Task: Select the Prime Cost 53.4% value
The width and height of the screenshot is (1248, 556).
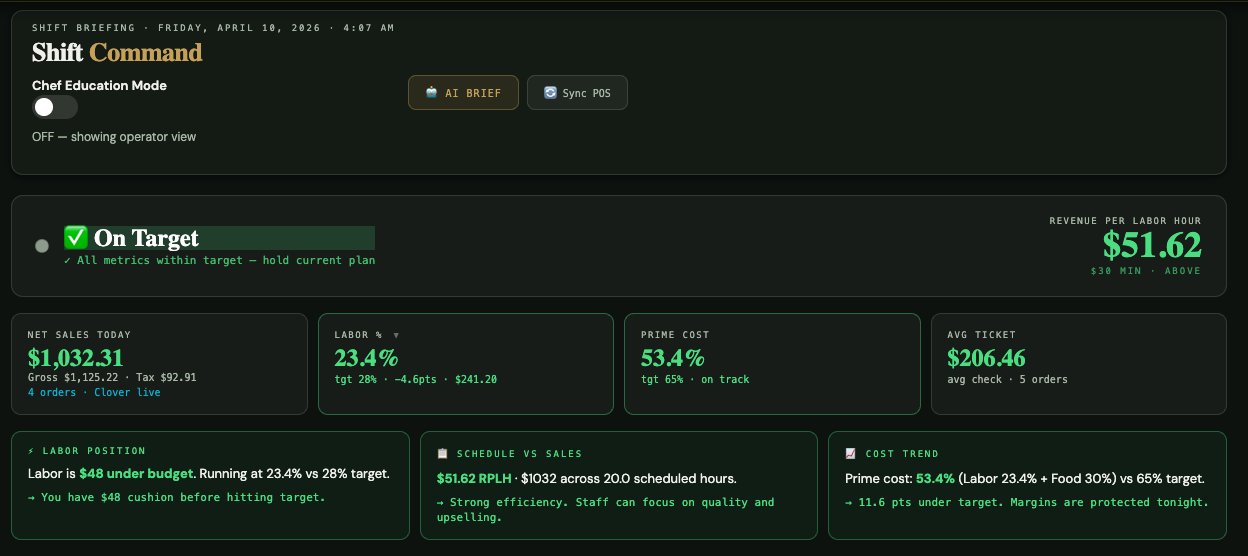Action: click(673, 358)
